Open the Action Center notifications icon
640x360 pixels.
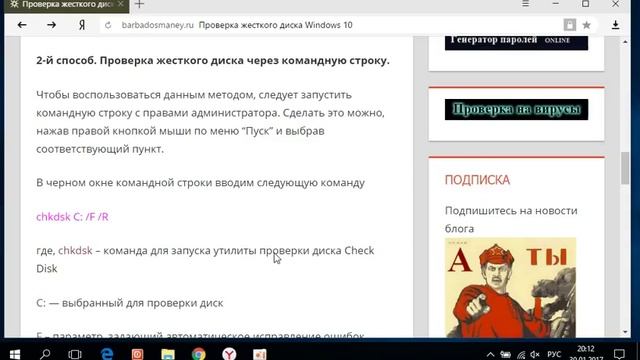click(x=619, y=354)
